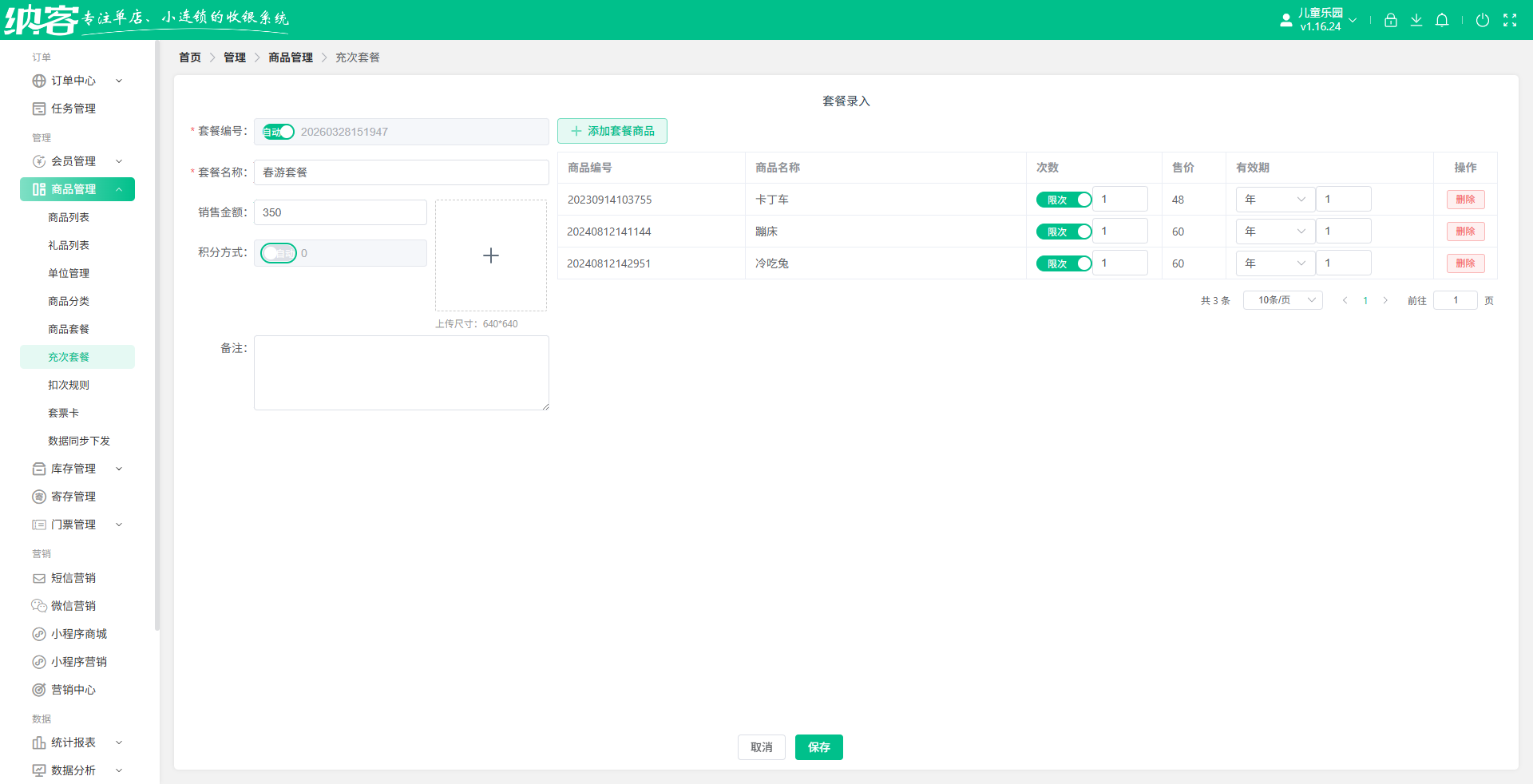
Task: Click the download icon in top bar
Action: pyautogui.click(x=1416, y=21)
